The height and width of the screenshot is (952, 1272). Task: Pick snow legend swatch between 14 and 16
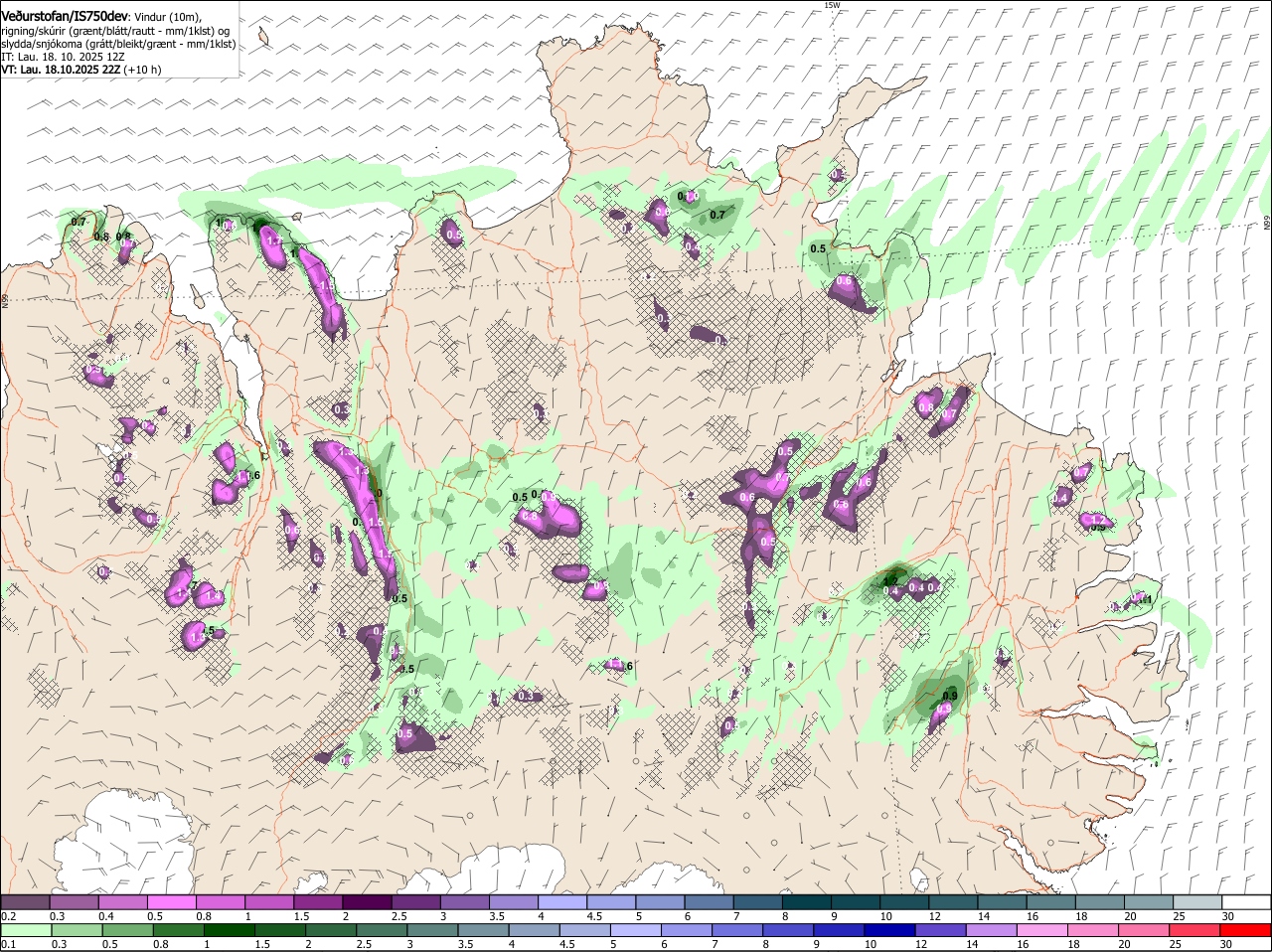click(1003, 902)
